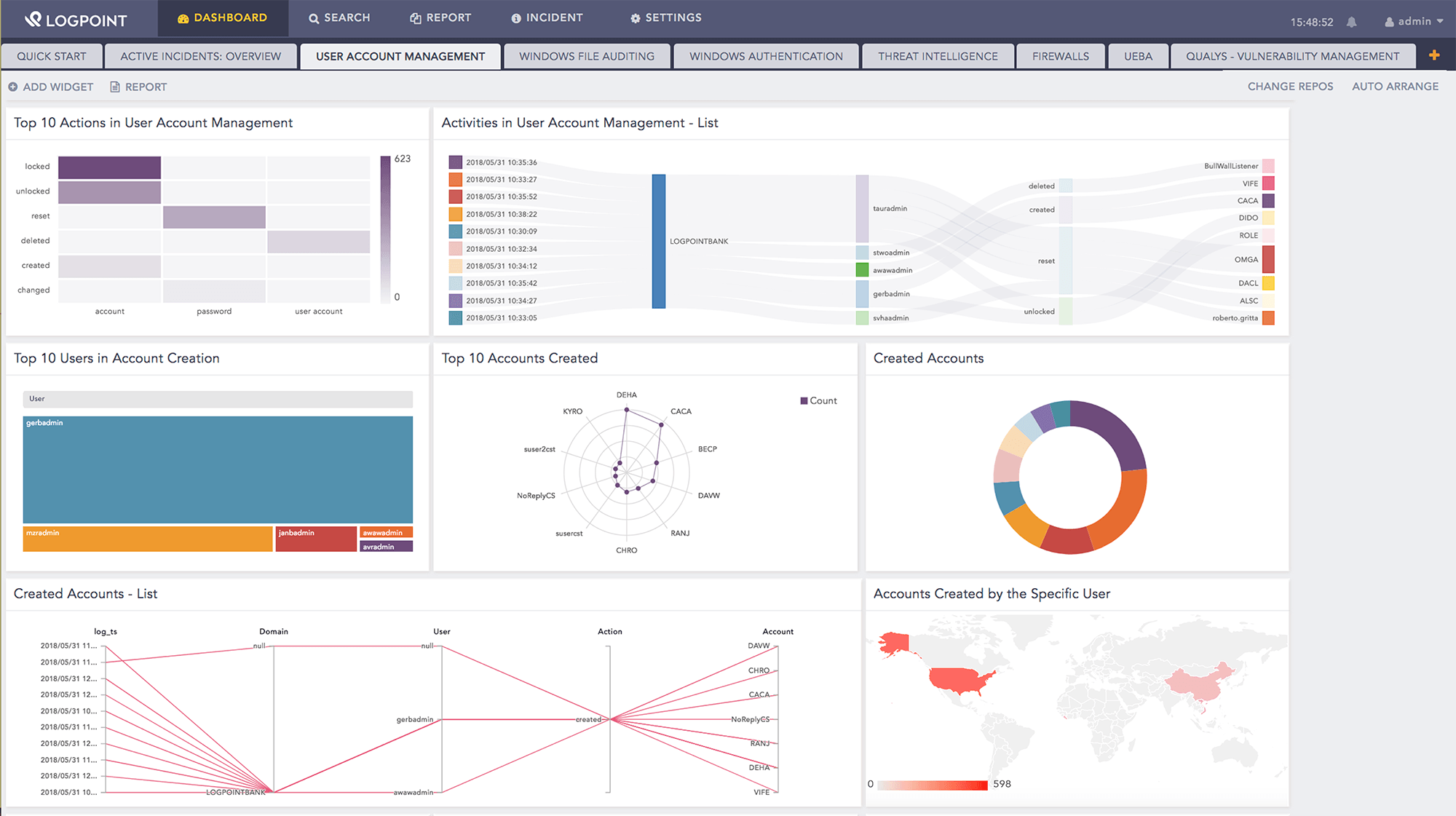Open Settings using the gear icon
Image resolution: width=1456 pixels, height=816 pixels.
[x=635, y=17]
